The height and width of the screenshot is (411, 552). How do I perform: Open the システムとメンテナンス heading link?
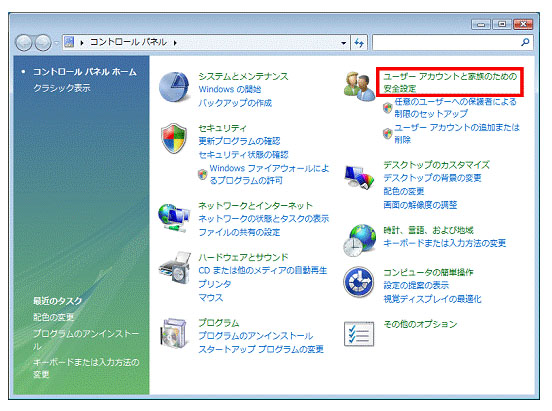tap(243, 76)
